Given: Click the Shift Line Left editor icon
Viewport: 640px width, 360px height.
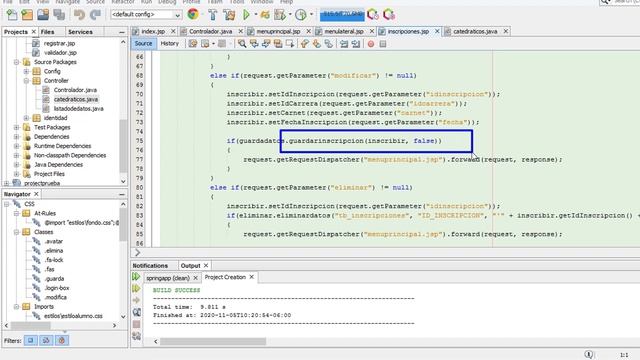Looking at the screenshot, I should [x=344, y=44].
